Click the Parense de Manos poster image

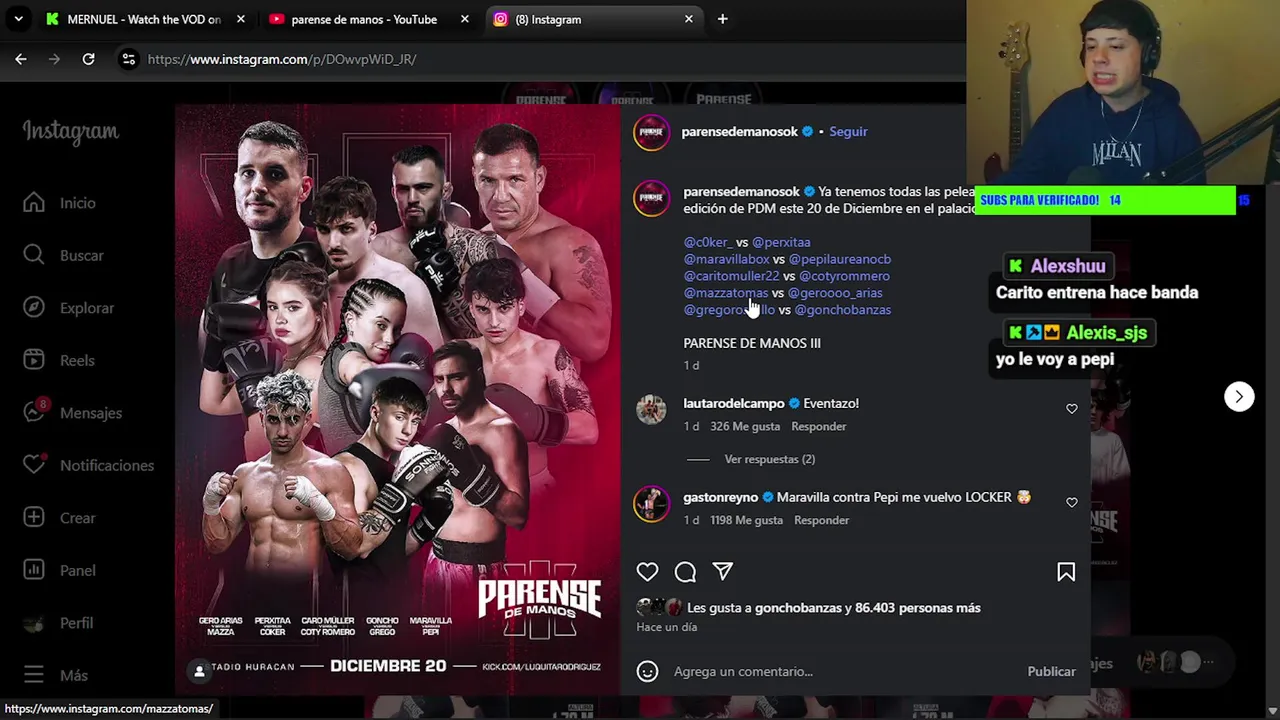pyautogui.click(x=398, y=400)
